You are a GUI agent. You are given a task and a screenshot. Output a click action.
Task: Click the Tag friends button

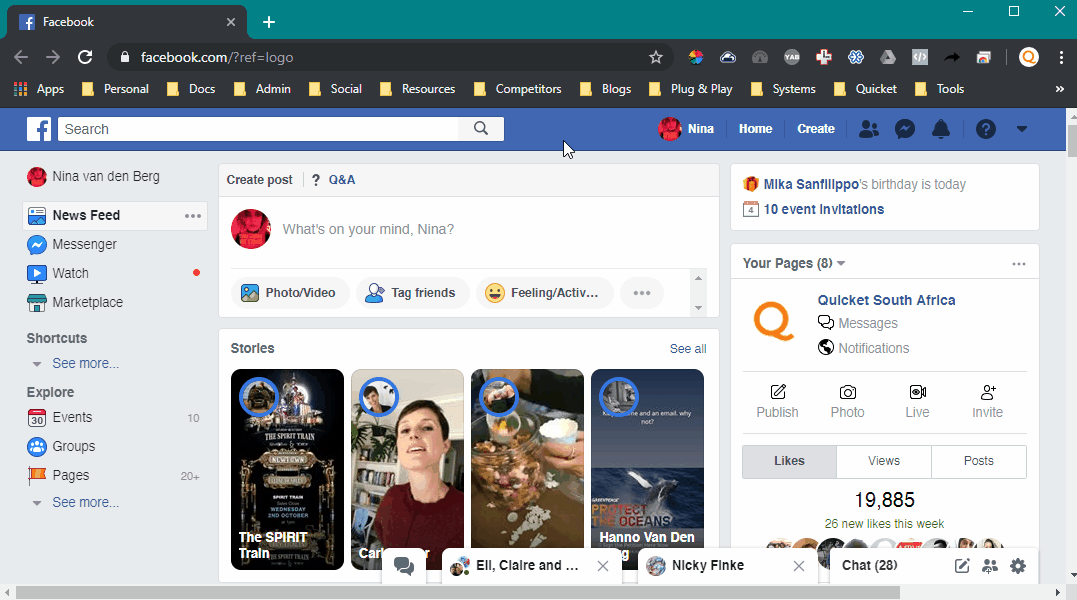(x=411, y=292)
